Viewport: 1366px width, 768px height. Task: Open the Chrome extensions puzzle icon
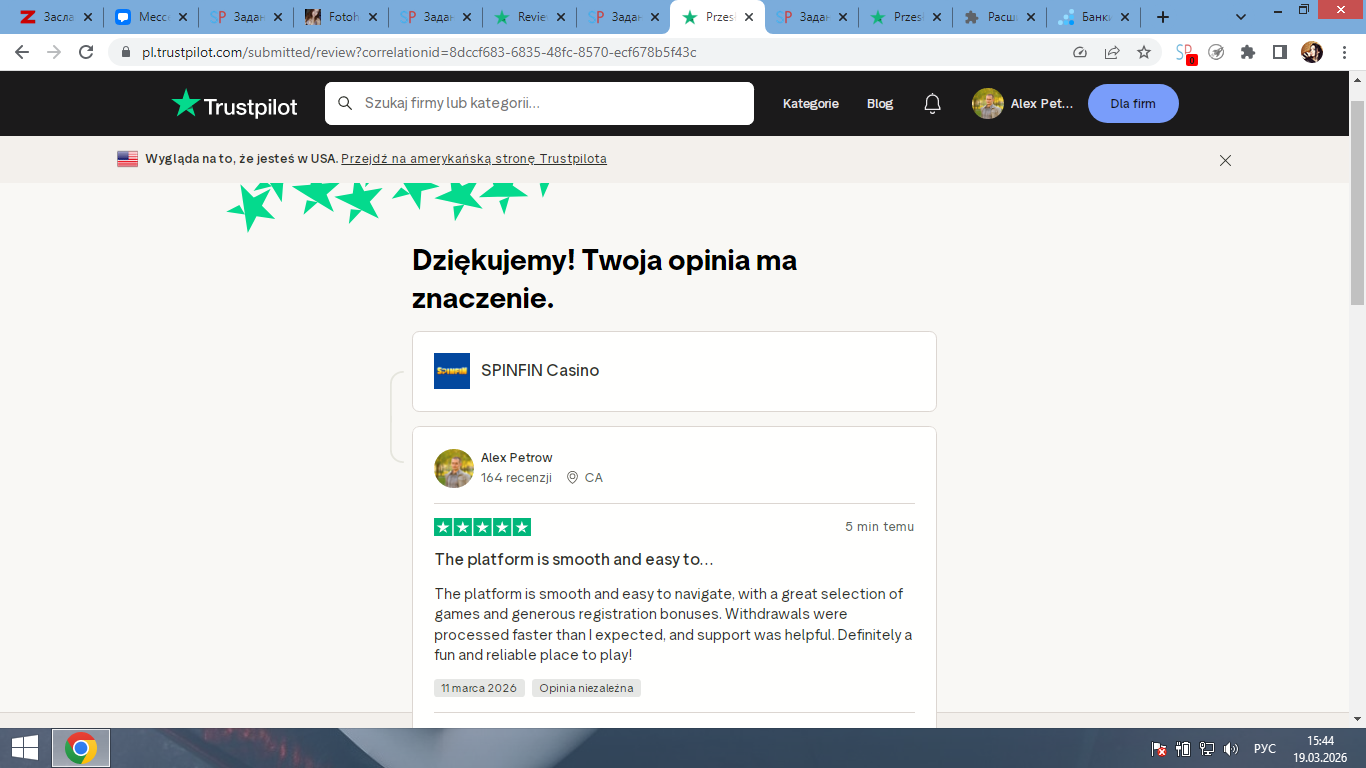pos(1247,52)
